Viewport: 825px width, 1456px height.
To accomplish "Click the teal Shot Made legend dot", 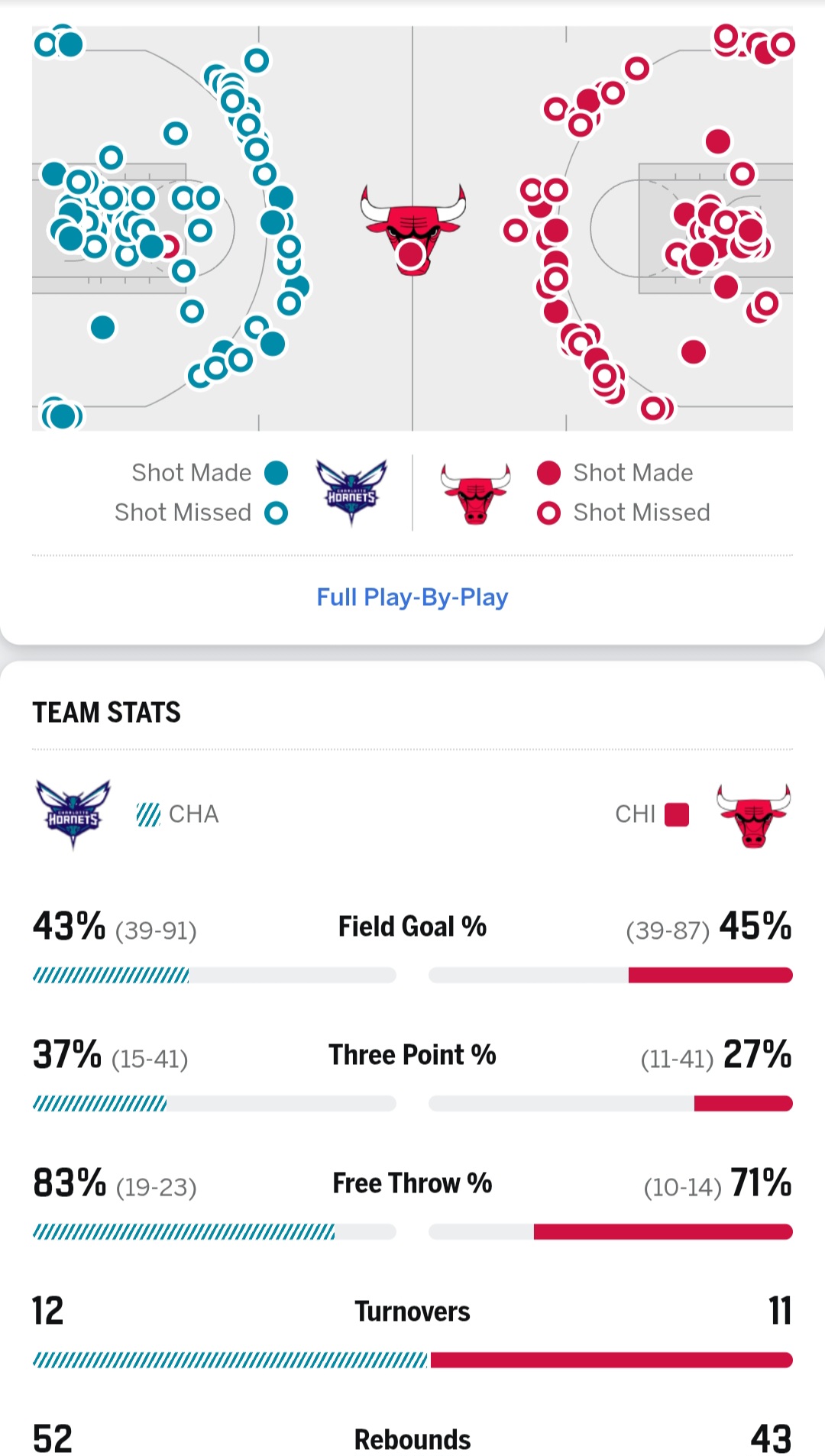I will click(276, 473).
